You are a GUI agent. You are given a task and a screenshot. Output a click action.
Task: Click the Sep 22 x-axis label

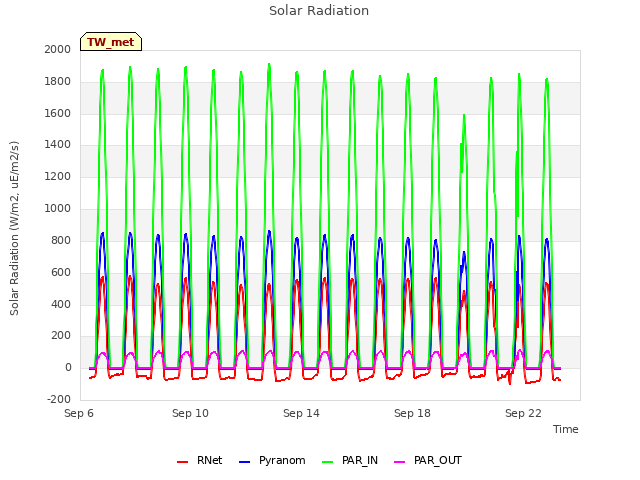(x=523, y=413)
